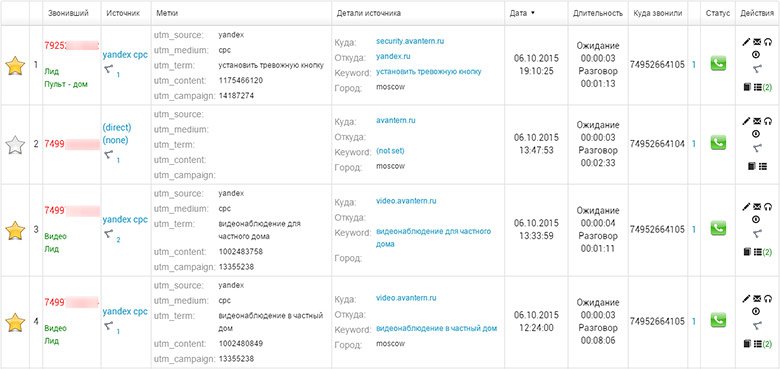Open the security.avantern.ru link

click(x=410, y=41)
